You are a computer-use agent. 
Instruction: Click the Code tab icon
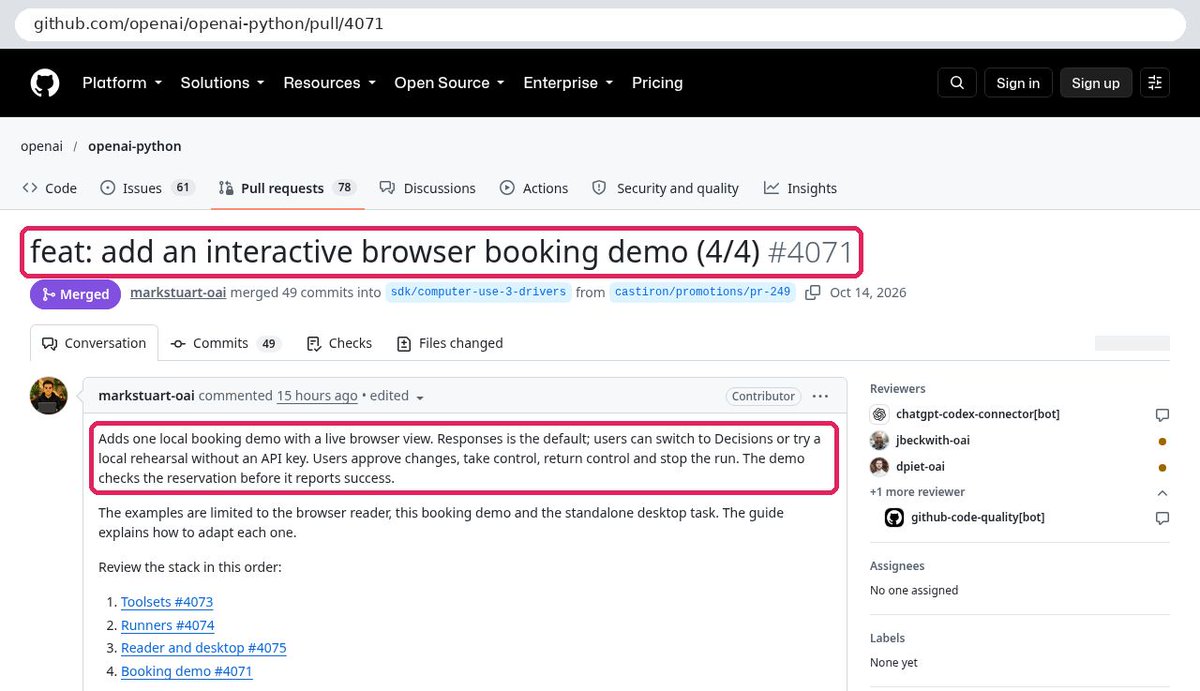pos(30,188)
